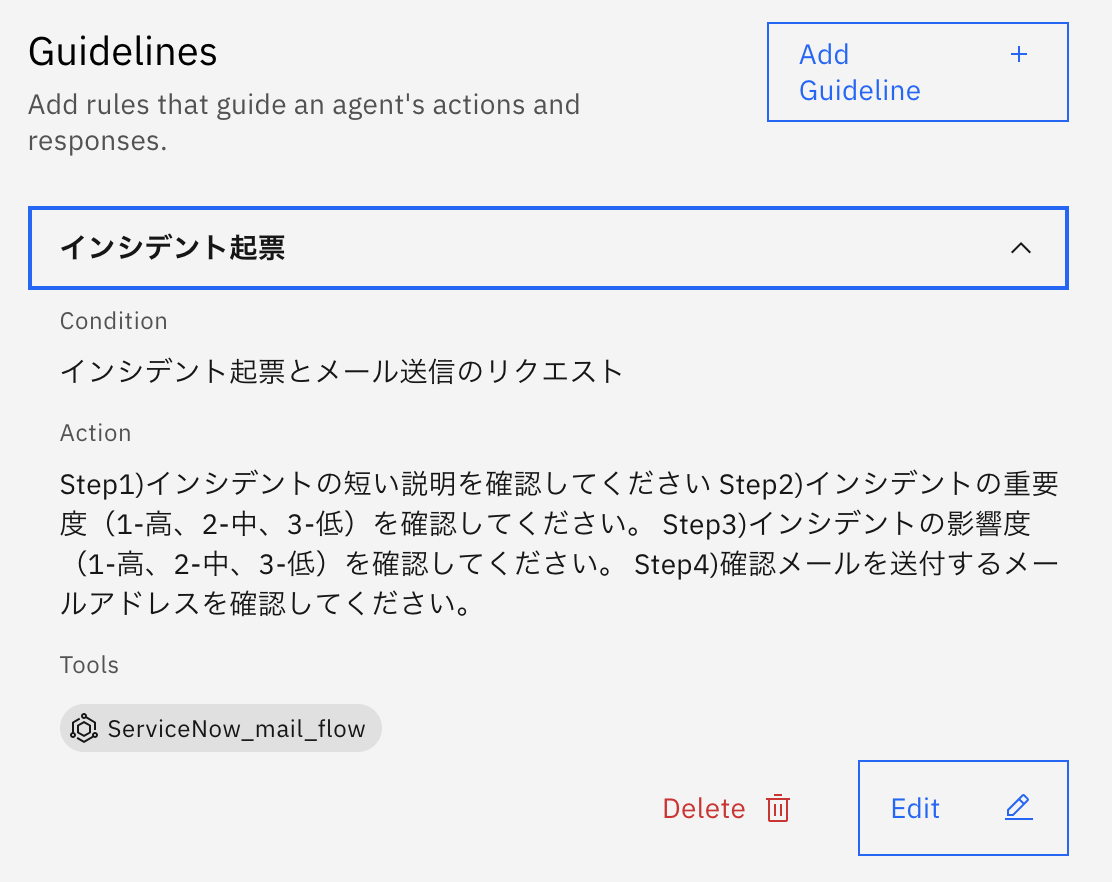Click the Action field label
Viewport: 1112px width, 882px height.
point(96,433)
